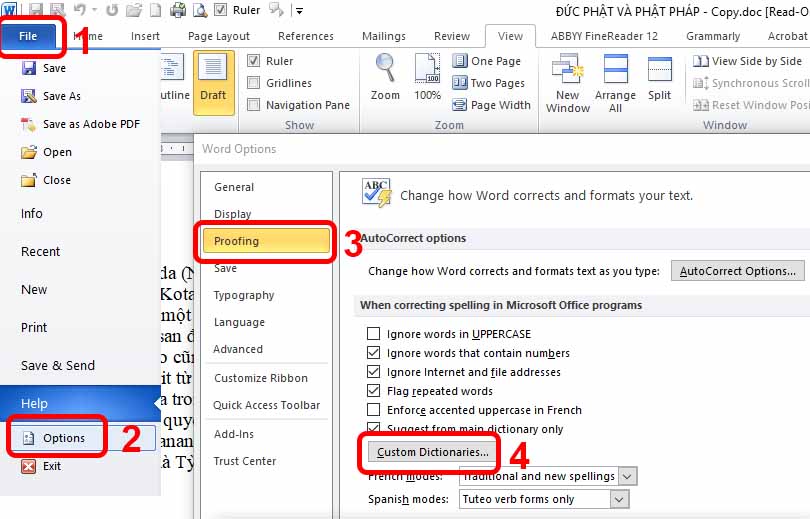
Task: Click the Print Preview magnifier icon in toolbar
Action: pyautogui.click(x=200, y=10)
